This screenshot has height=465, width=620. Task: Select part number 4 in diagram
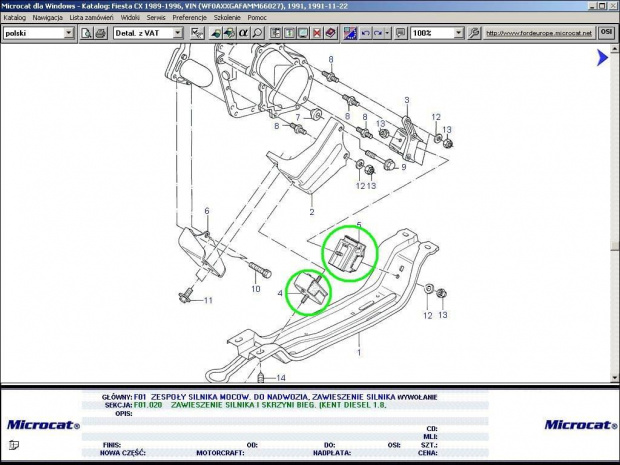point(280,293)
